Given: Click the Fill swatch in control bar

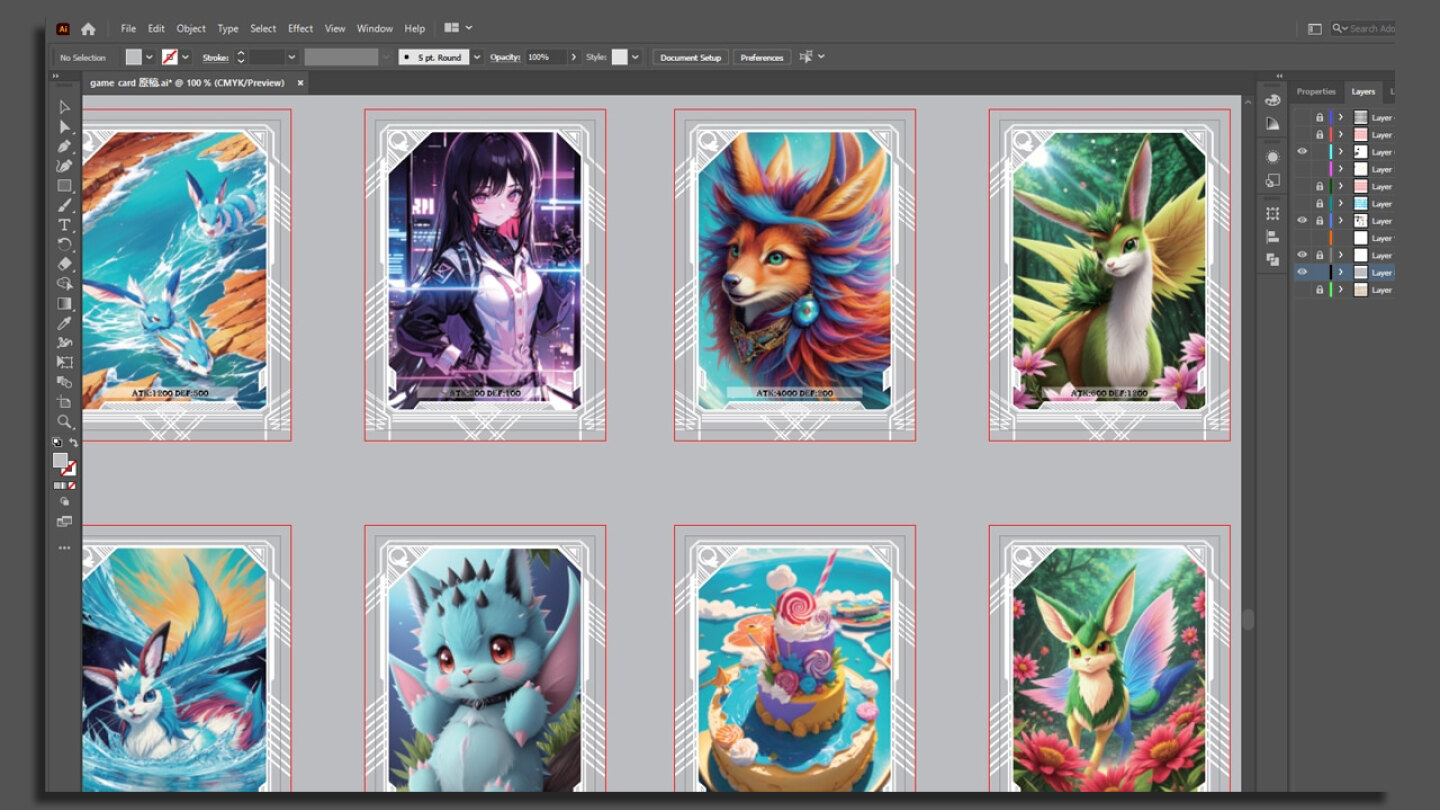Looking at the screenshot, I should (x=133, y=57).
